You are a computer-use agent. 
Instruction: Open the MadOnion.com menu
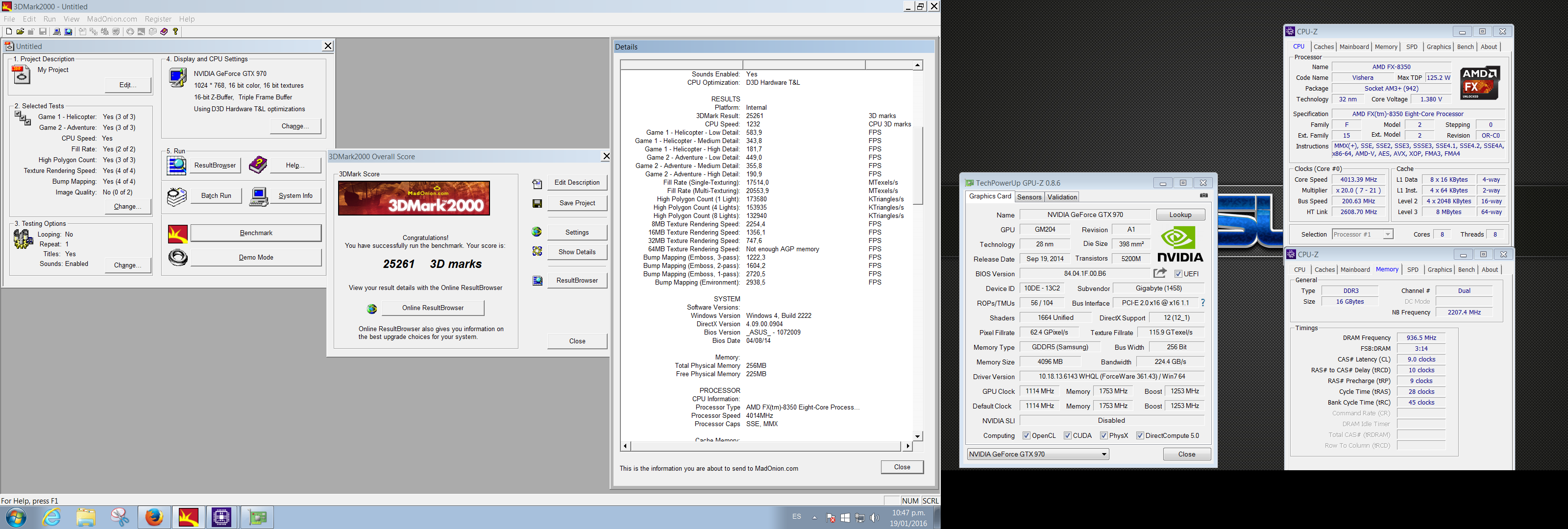pos(112,19)
